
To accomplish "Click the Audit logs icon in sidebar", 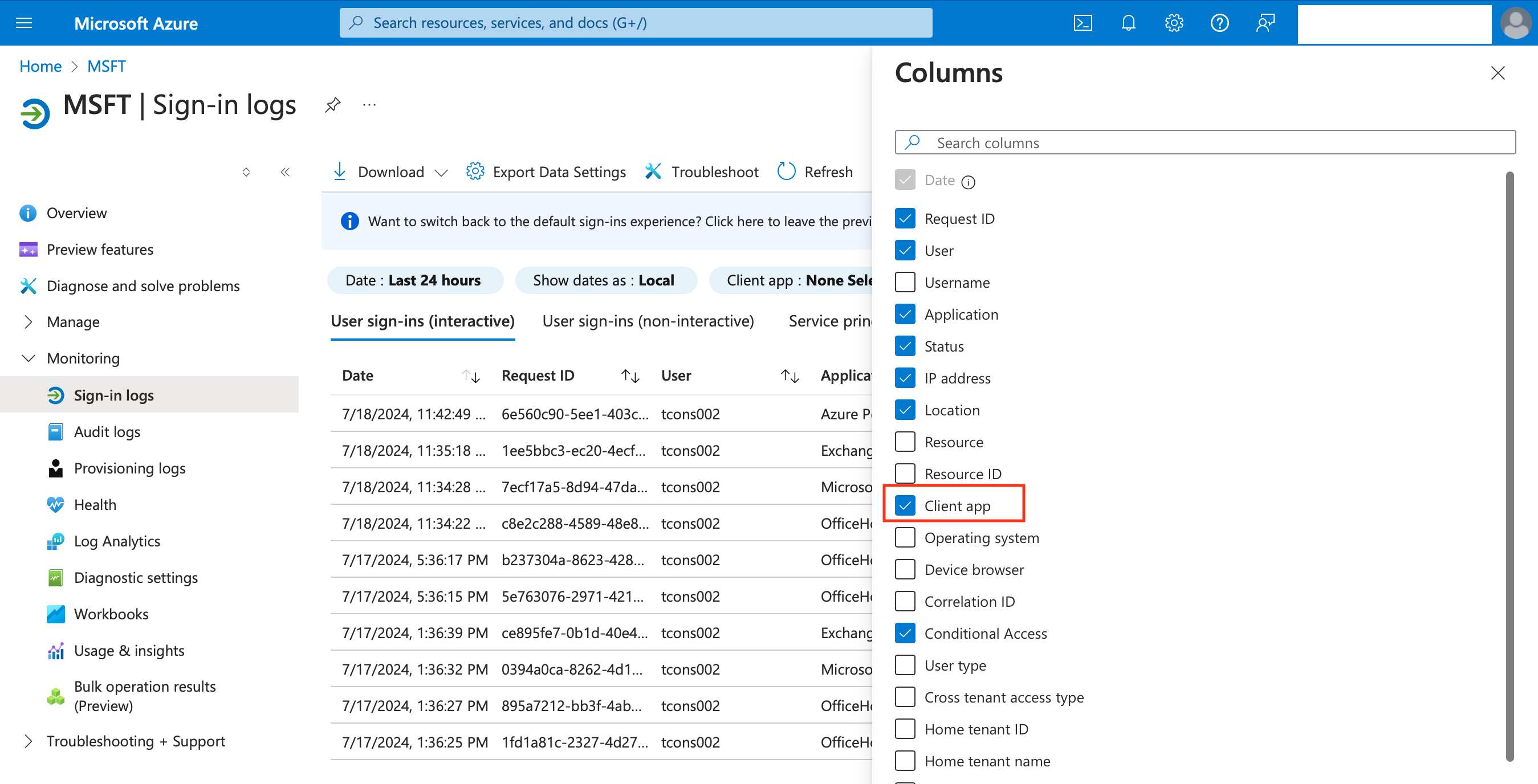I will [55, 431].
